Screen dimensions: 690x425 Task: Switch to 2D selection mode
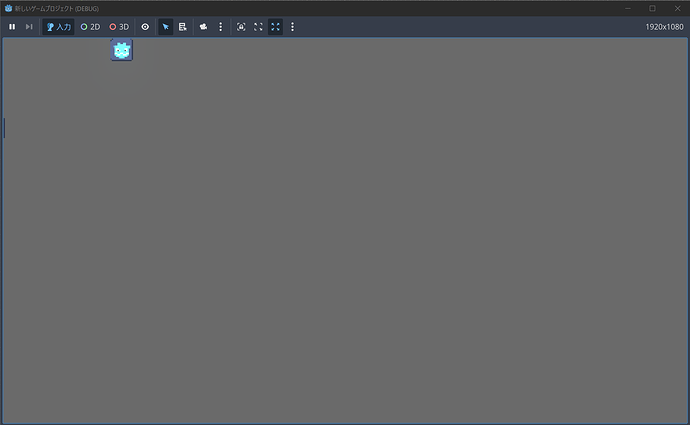(x=90, y=26)
